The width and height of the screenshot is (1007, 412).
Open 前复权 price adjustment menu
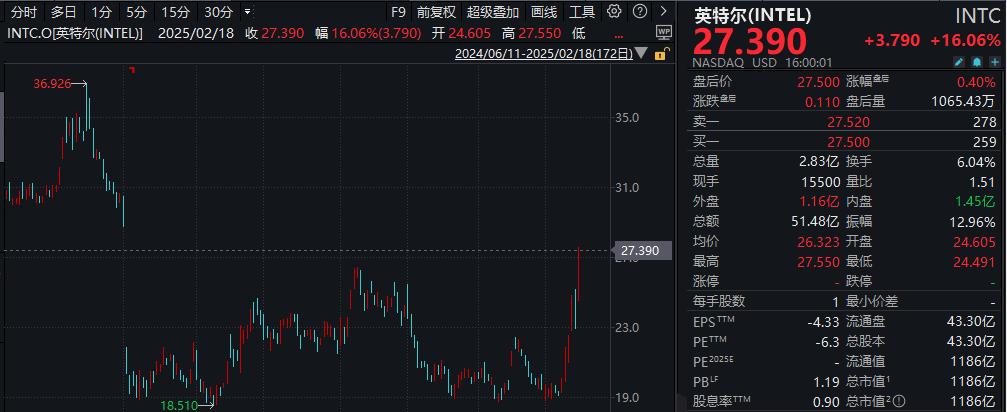tap(436, 12)
